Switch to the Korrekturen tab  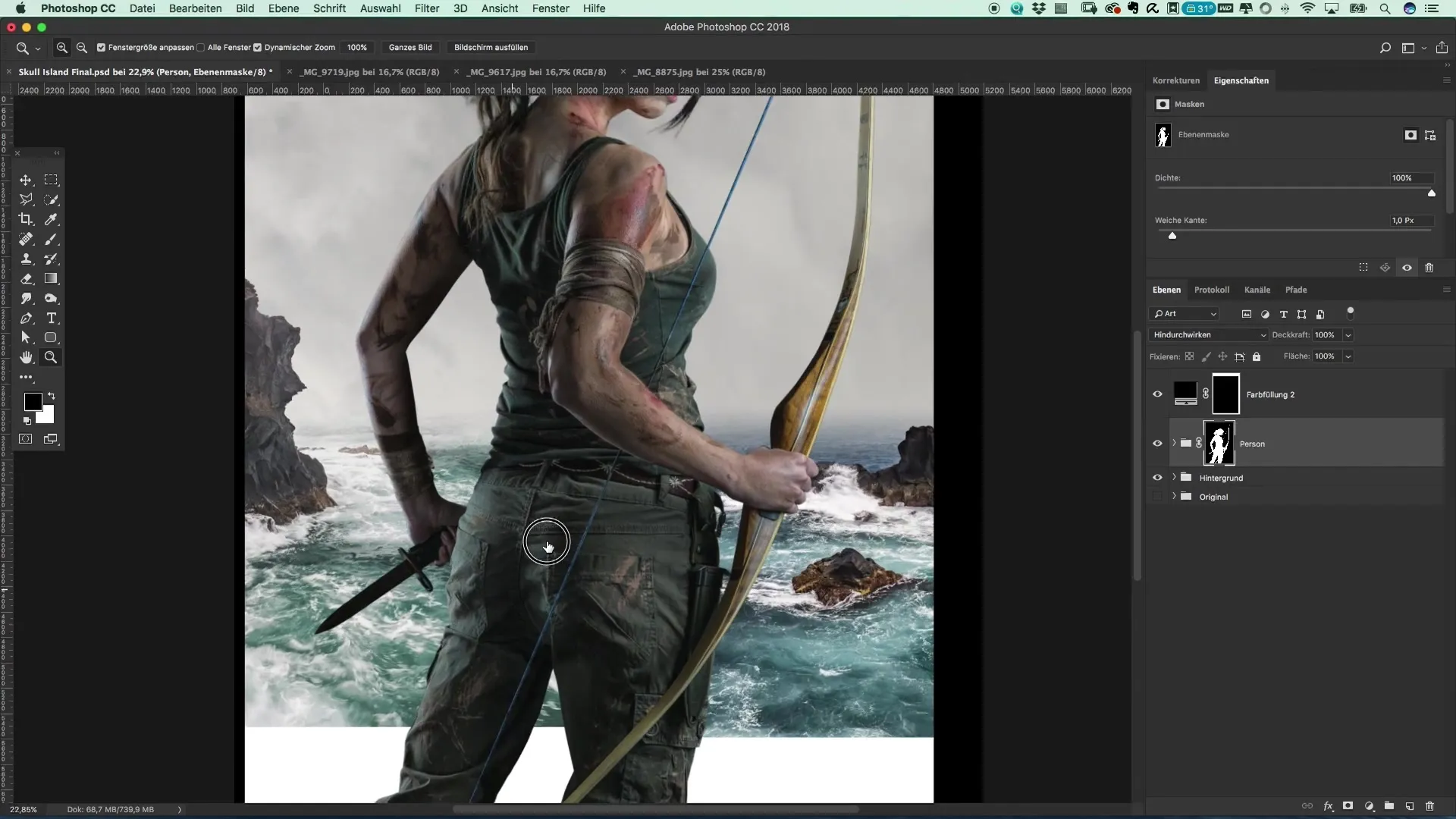click(x=1176, y=80)
